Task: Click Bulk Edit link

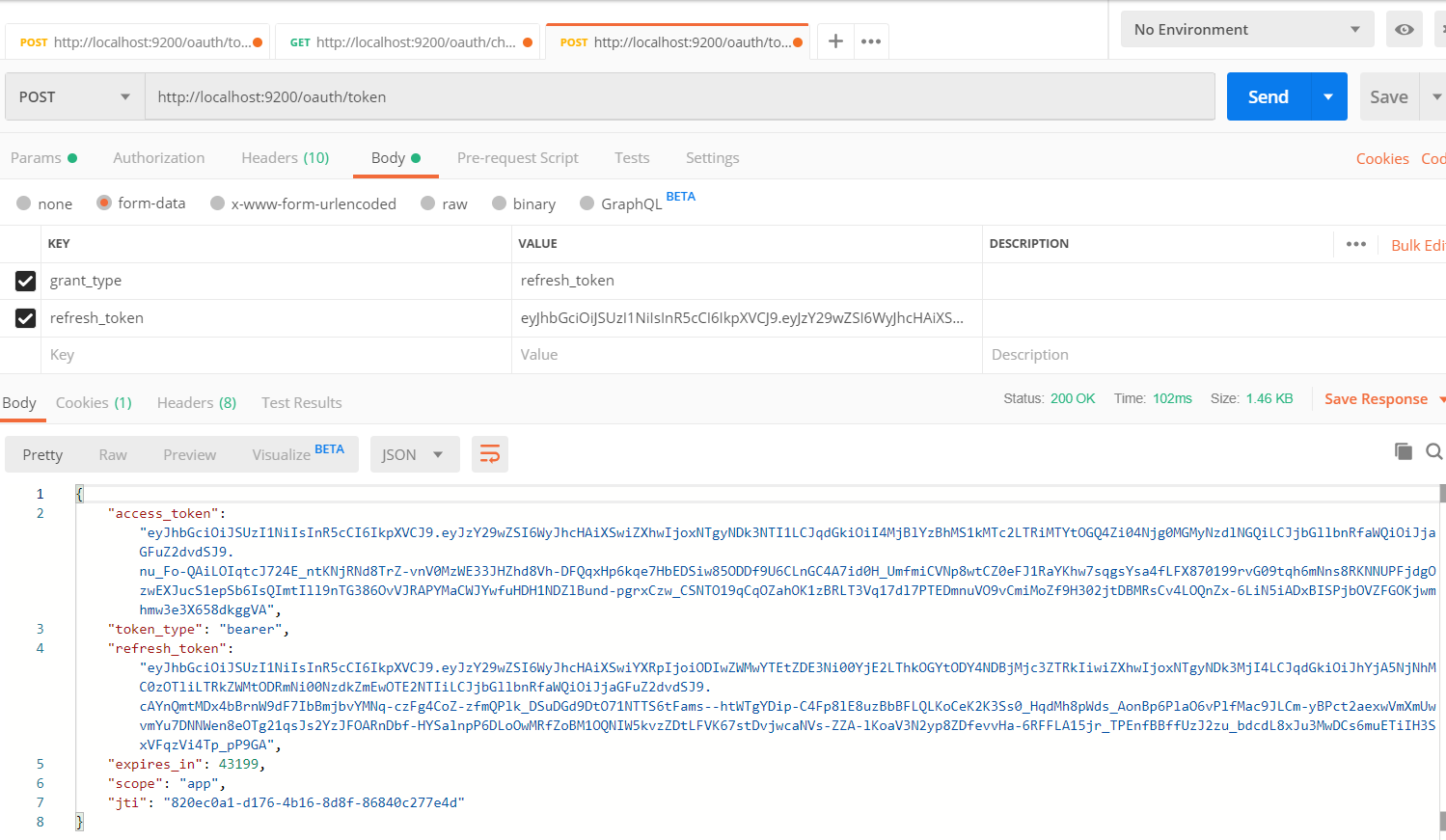Action: (x=1418, y=245)
